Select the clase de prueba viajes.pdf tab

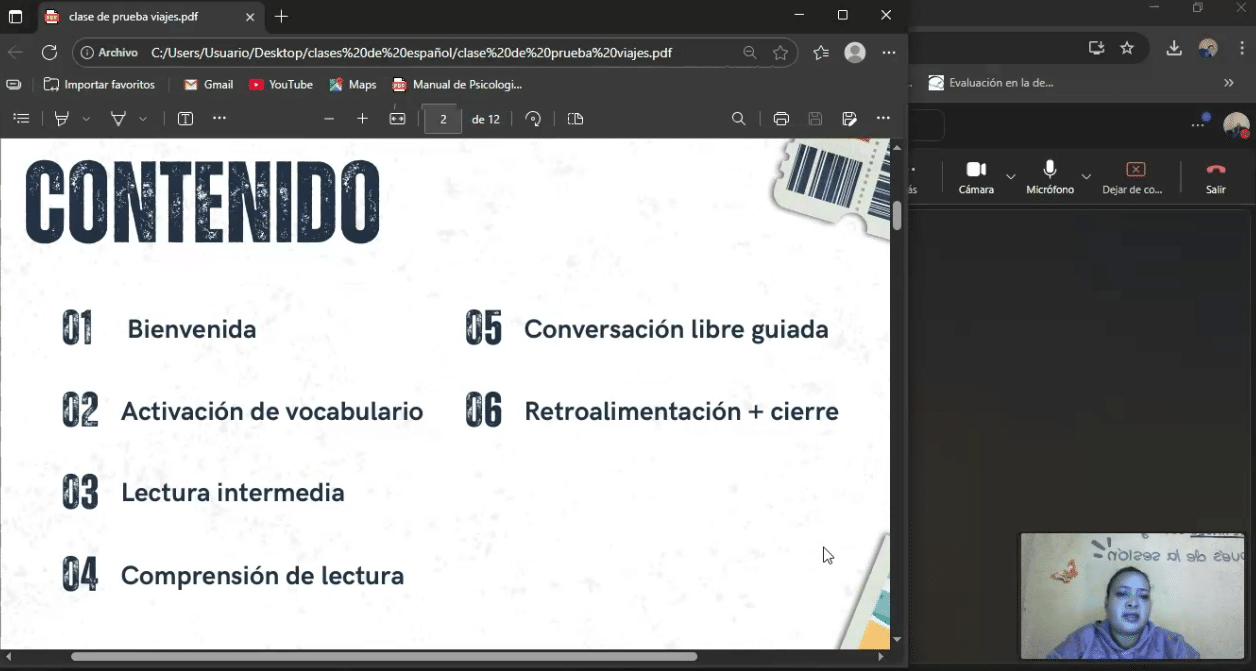140,17
